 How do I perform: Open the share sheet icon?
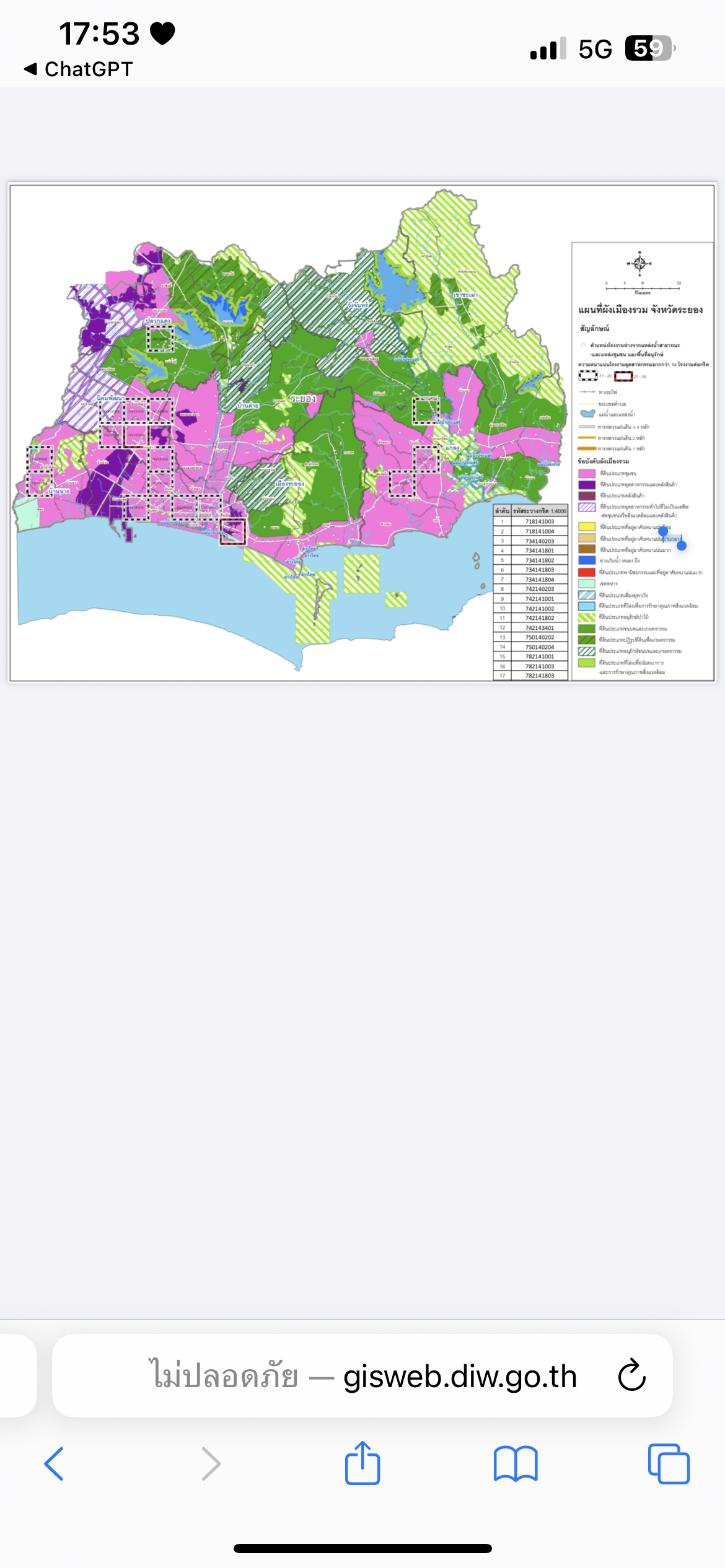362,1462
